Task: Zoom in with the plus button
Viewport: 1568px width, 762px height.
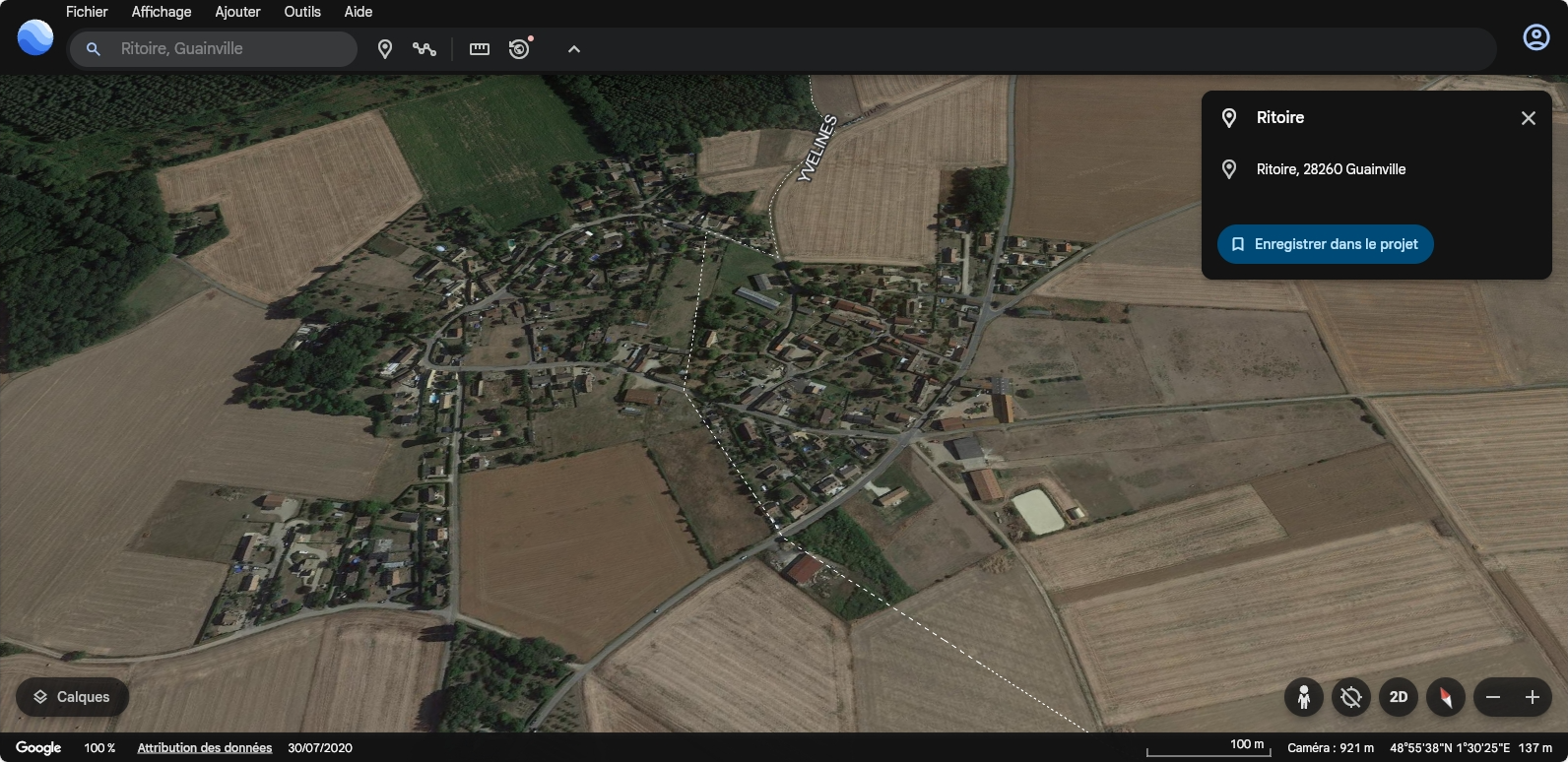Action: click(1533, 697)
